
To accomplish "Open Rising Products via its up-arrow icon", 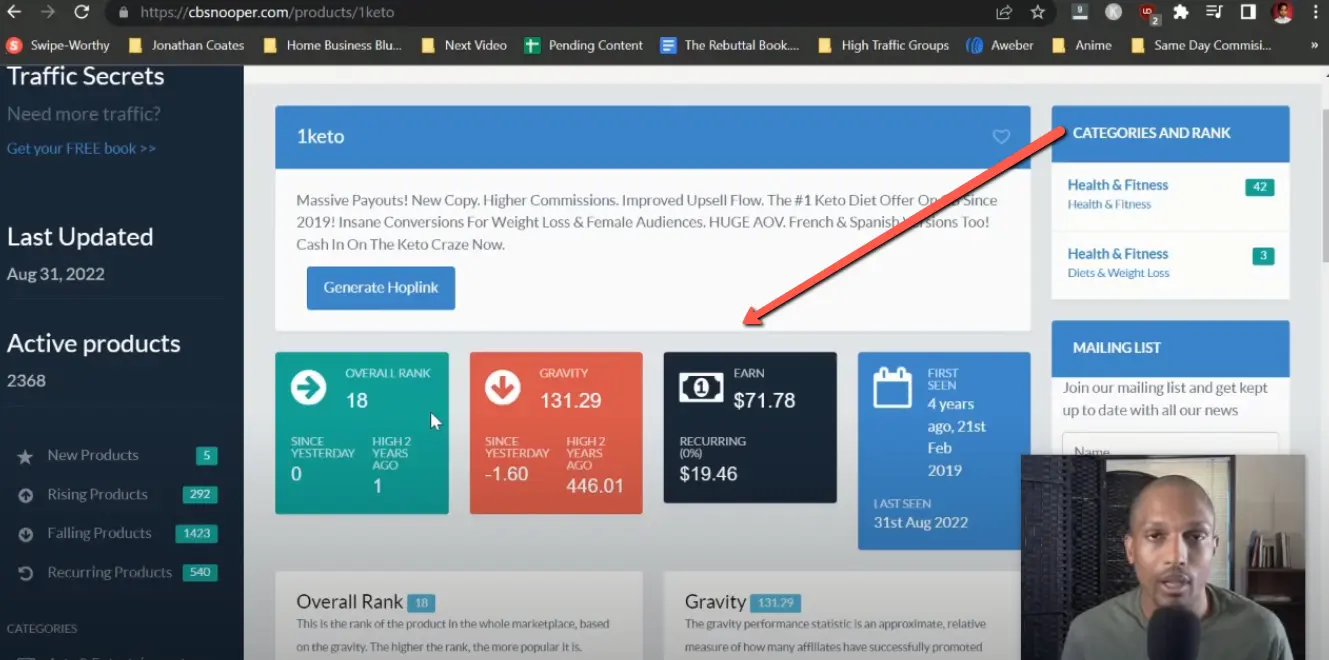I will coord(22,494).
